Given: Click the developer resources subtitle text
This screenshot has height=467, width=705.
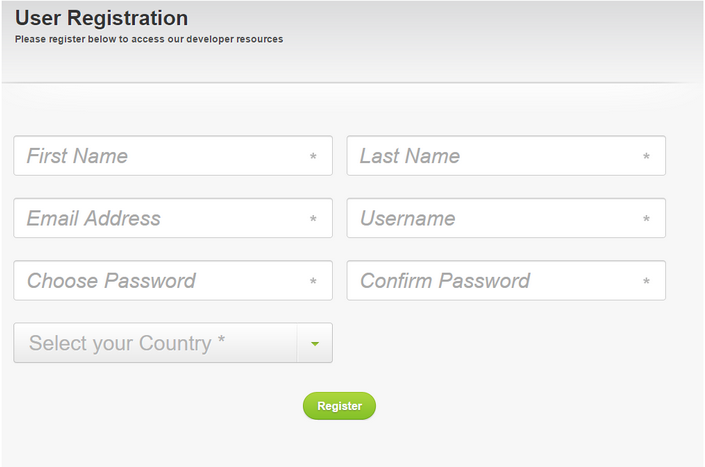Looking at the screenshot, I should (149, 39).
